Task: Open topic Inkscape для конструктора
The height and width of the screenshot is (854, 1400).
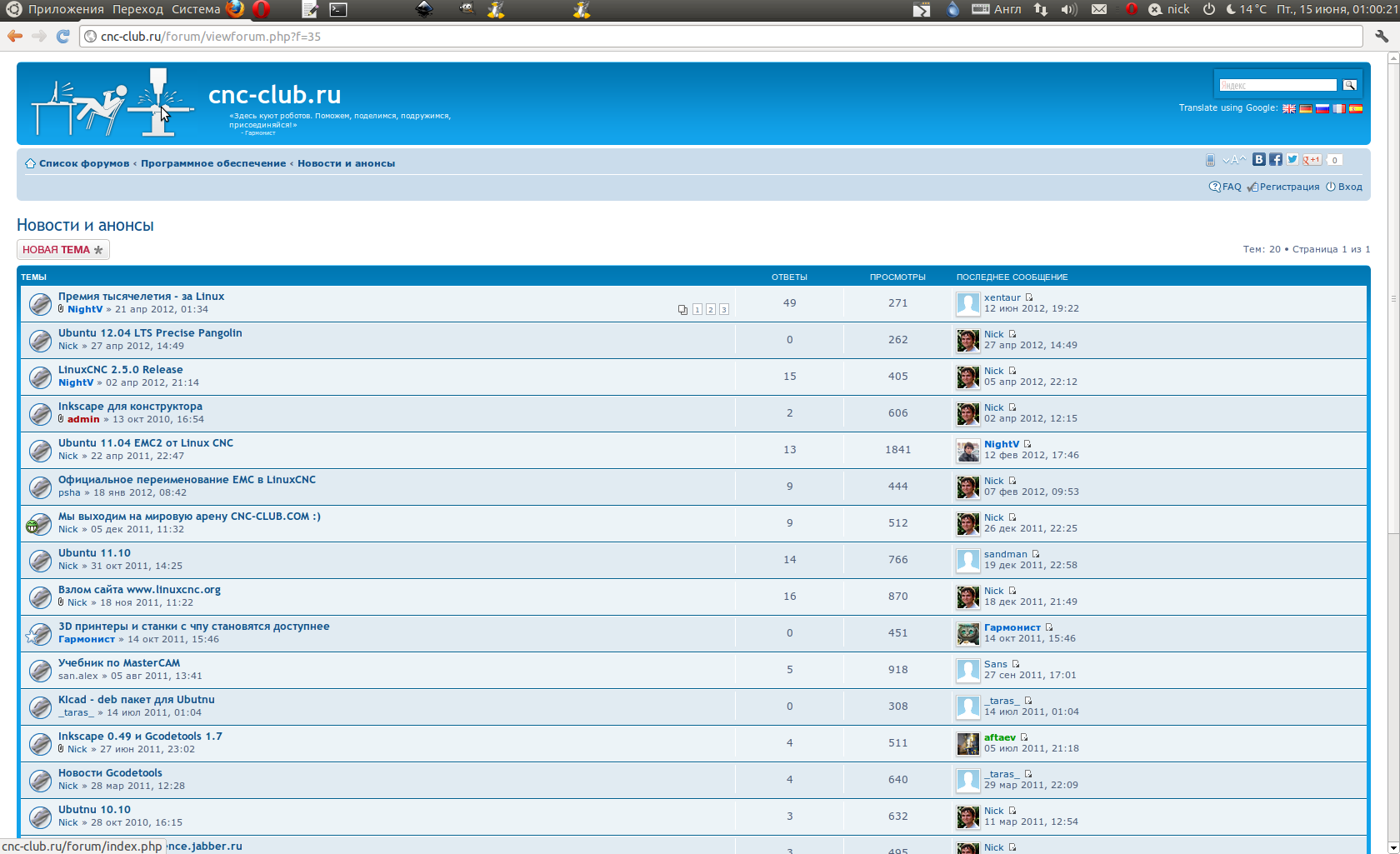Action: click(130, 407)
